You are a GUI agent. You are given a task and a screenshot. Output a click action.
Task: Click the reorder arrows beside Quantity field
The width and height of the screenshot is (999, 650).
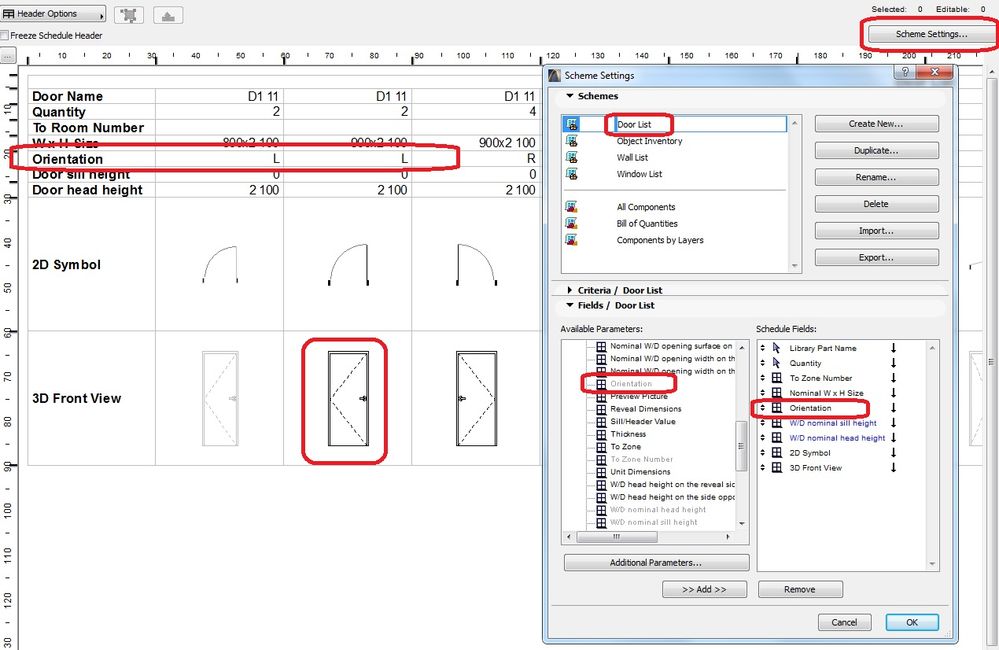coord(762,364)
